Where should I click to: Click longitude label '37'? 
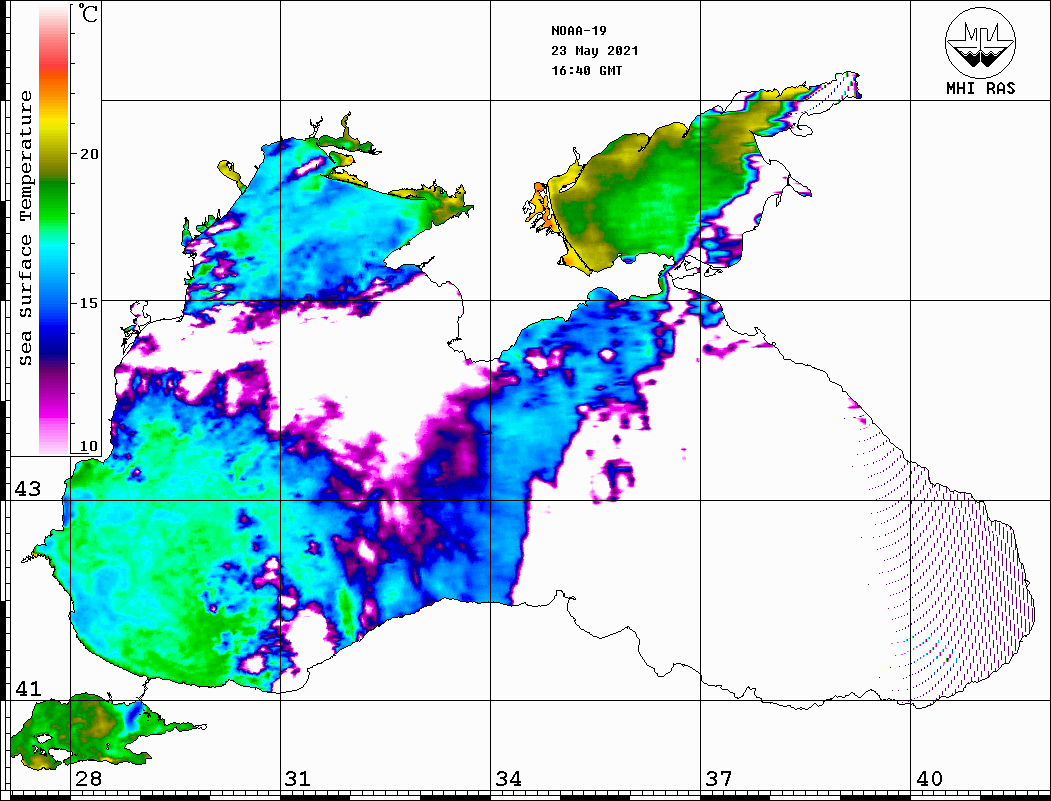click(719, 779)
